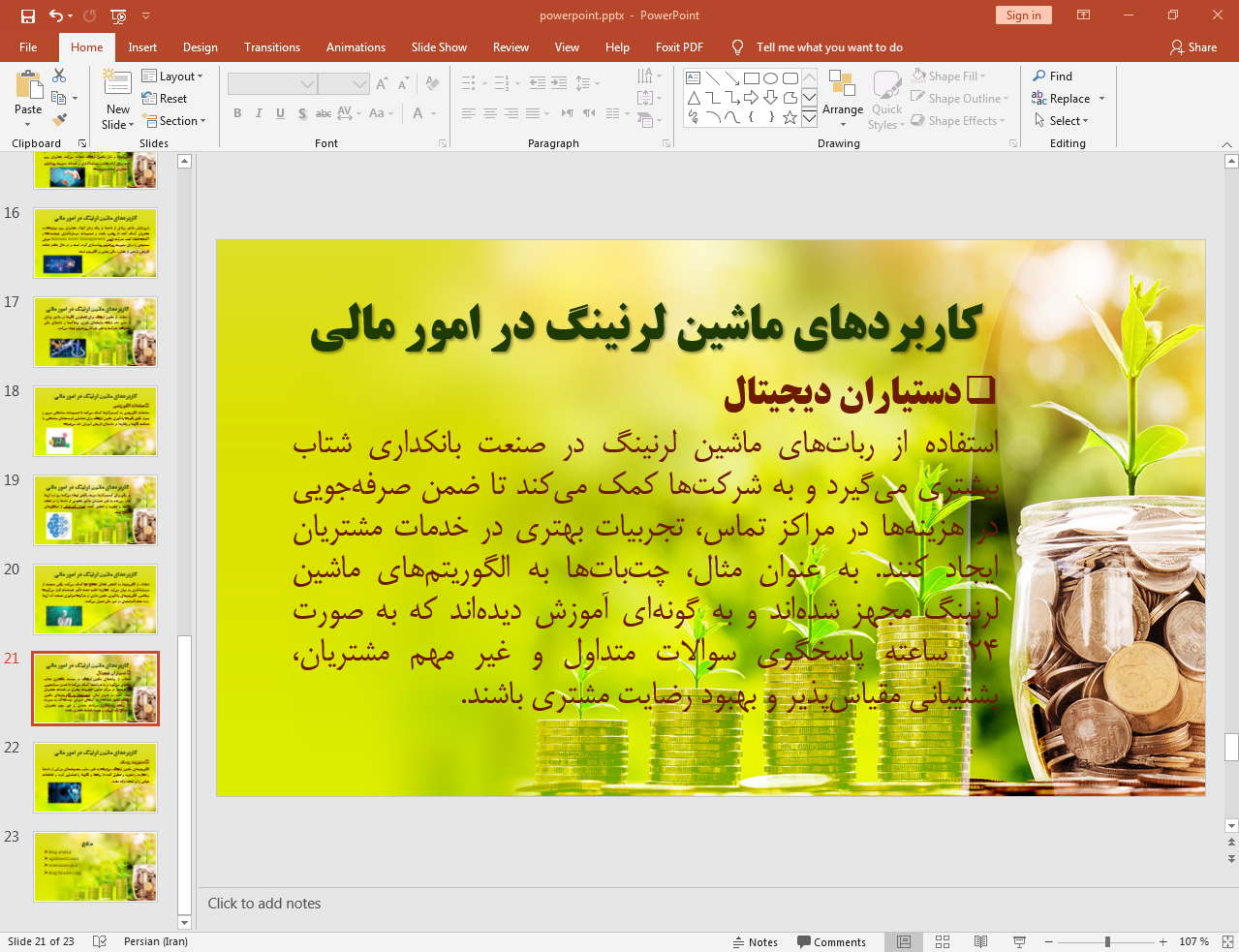
Task: Insert a rectangle shape from gallery
Action: point(752,78)
